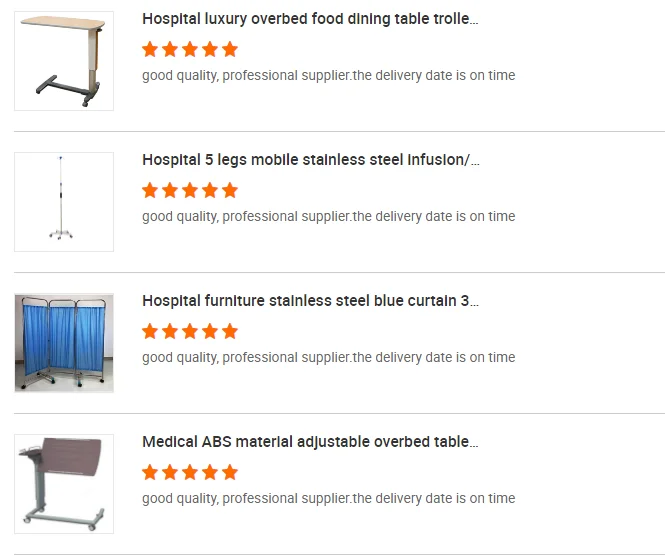Click the first star under overbed food dining table
Screen dimensions: 665x560
pos(150,49)
